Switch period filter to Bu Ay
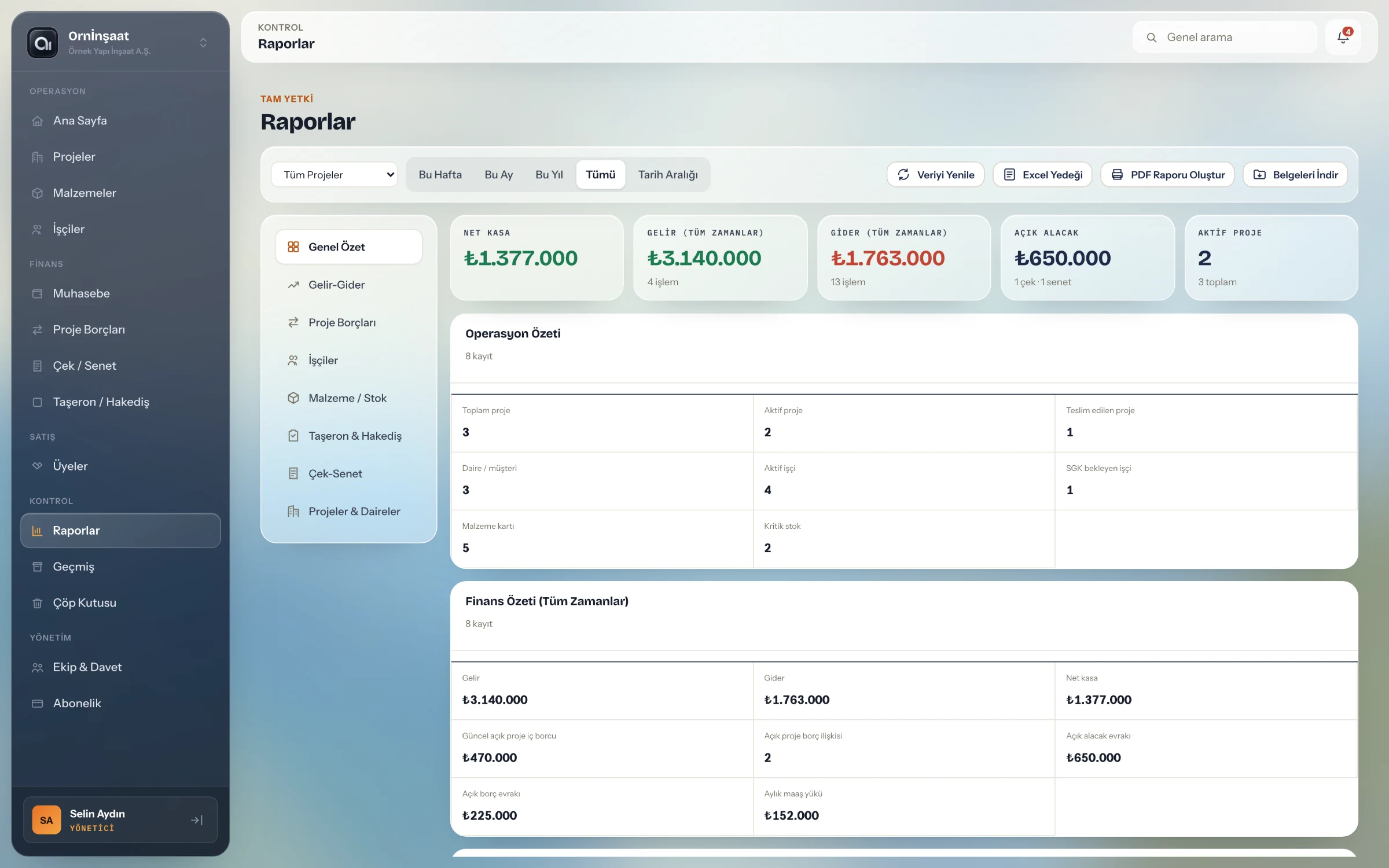The width and height of the screenshot is (1389, 868). pyautogui.click(x=498, y=175)
